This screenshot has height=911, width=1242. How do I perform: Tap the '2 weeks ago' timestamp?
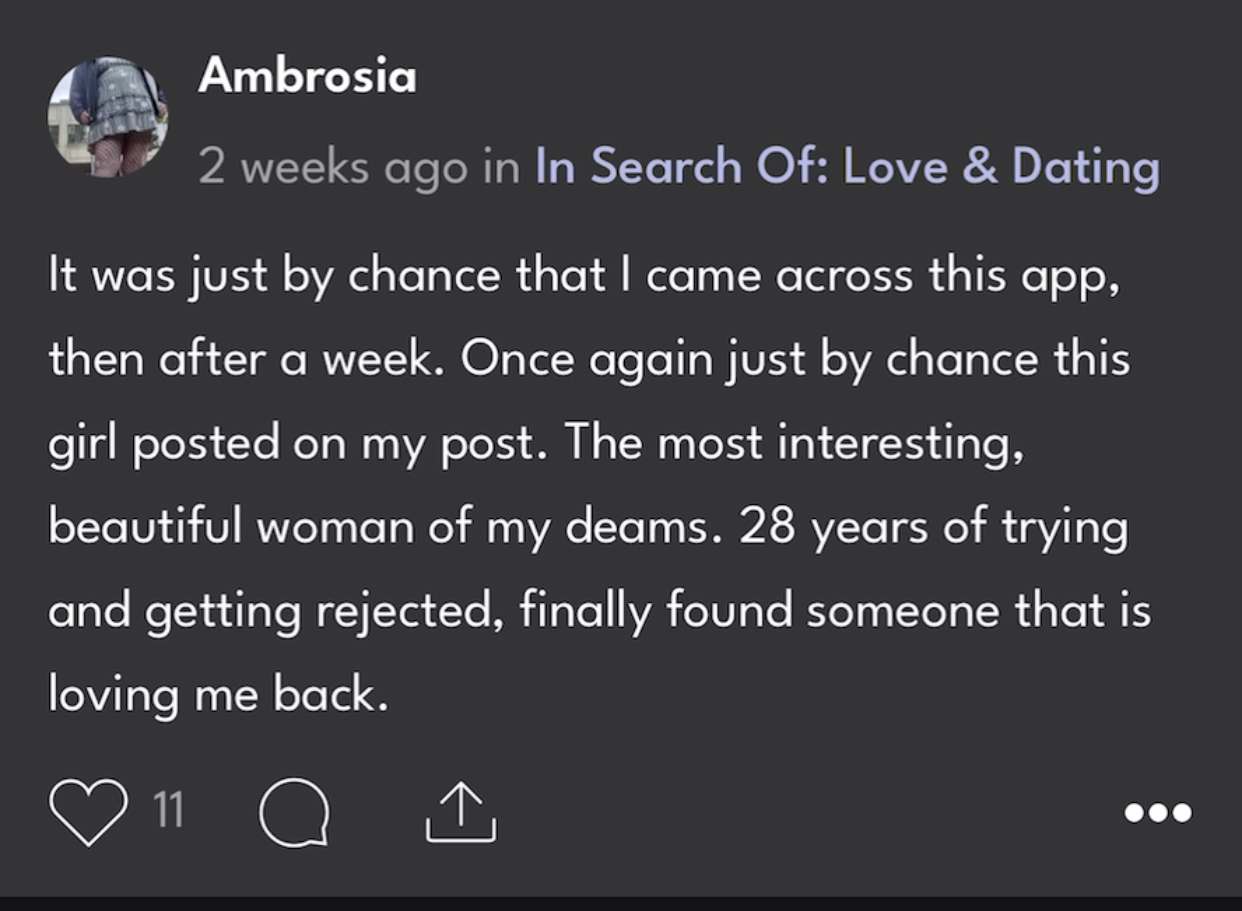[333, 168]
